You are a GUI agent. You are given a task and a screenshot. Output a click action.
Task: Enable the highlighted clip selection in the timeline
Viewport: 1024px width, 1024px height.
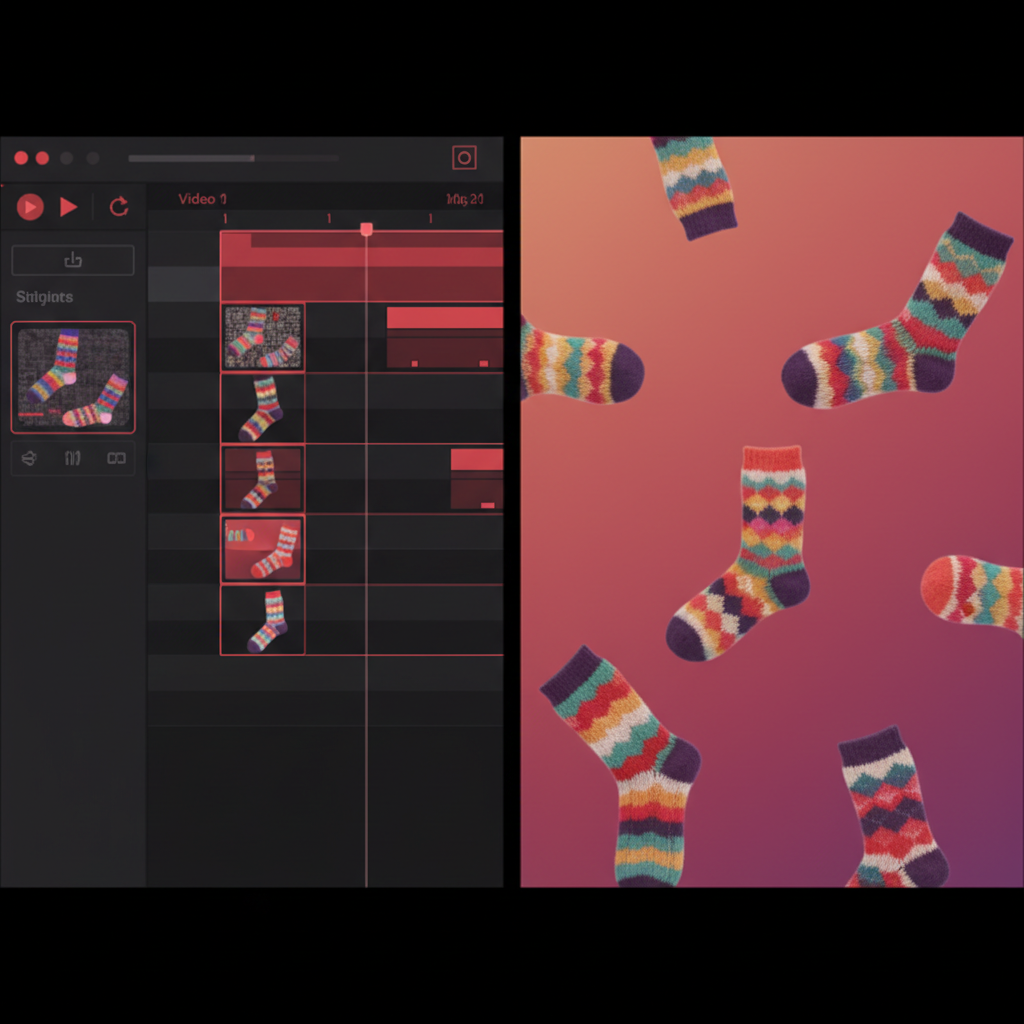(x=263, y=548)
